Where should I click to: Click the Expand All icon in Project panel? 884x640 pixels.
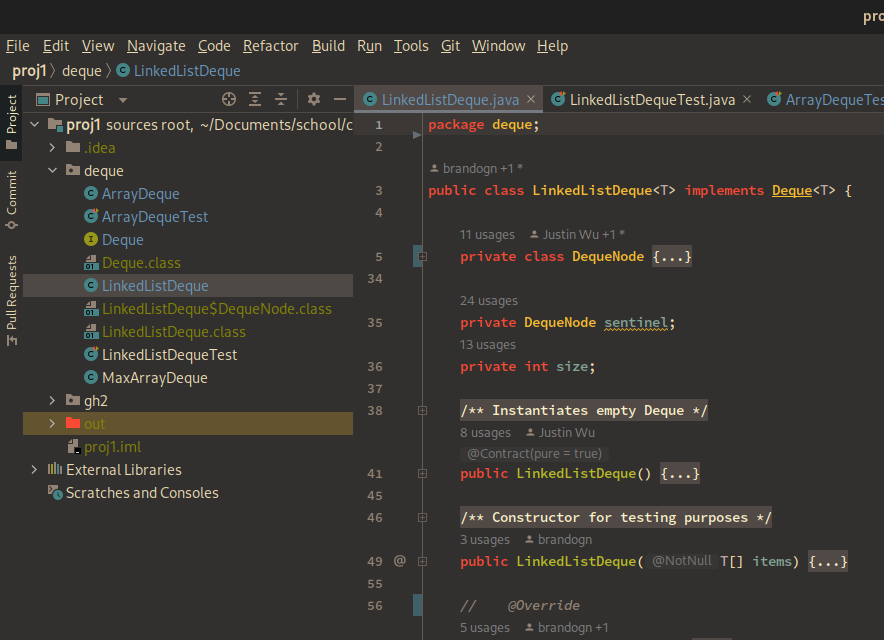[255, 99]
